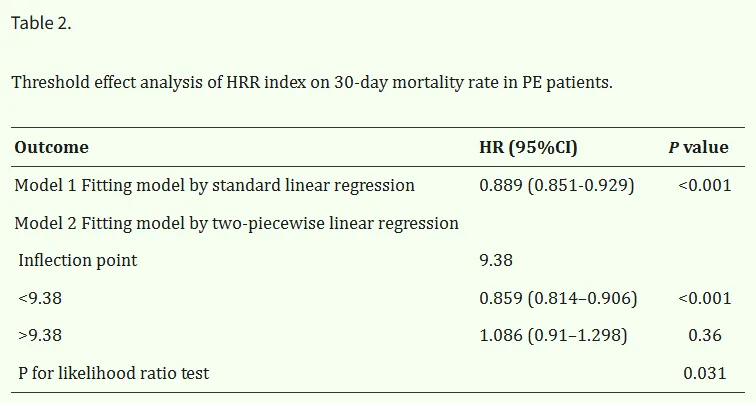
Task: Select the 'P value' column header
Action: 698,147
